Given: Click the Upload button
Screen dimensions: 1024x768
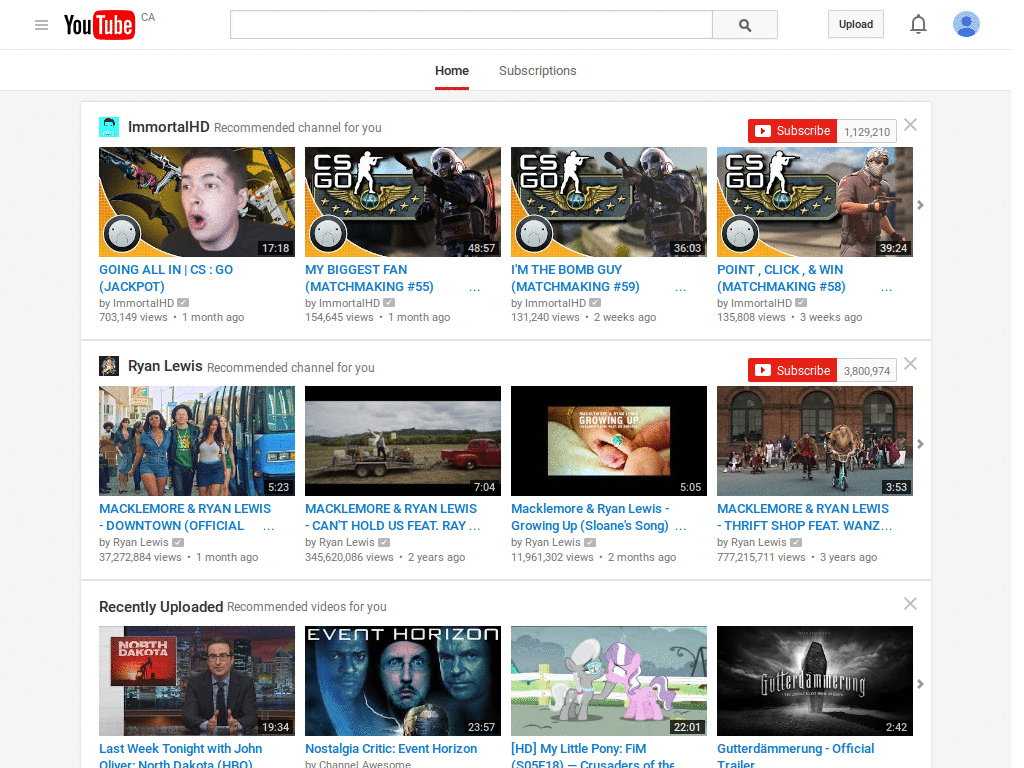Looking at the screenshot, I should 856,24.
